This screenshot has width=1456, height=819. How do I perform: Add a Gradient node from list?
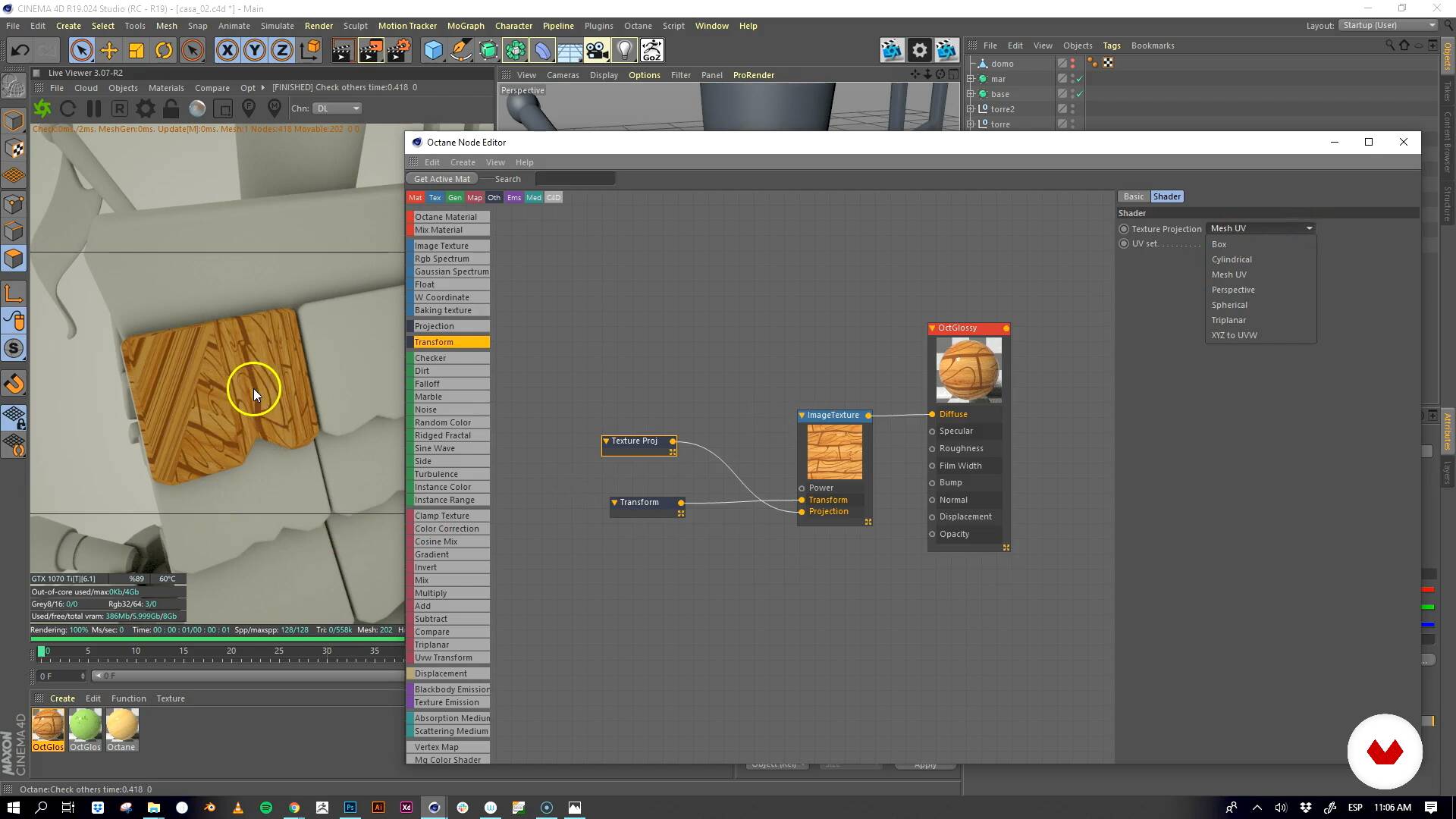tap(448, 554)
